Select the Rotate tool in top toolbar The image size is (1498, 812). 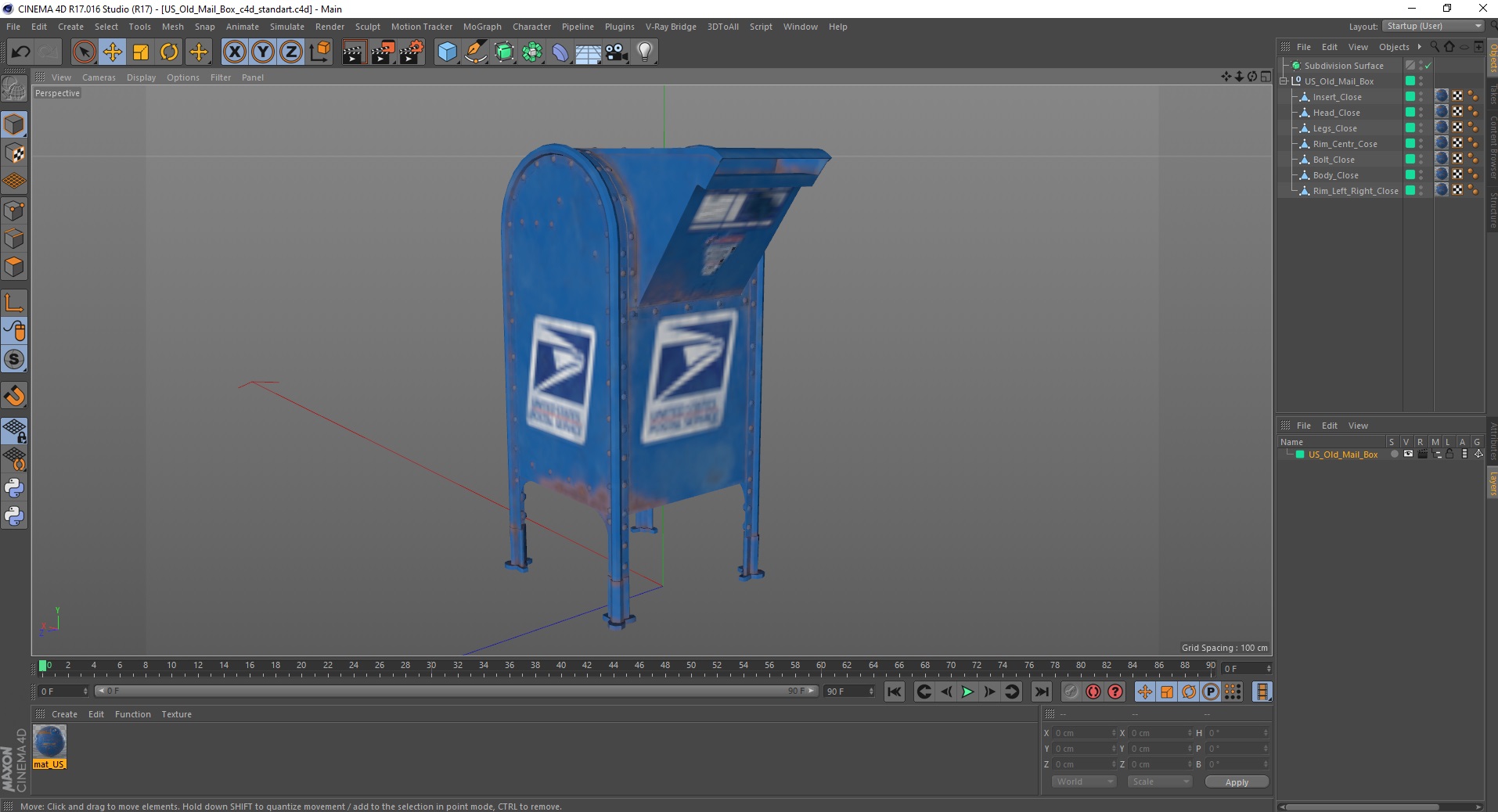click(169, 52)
